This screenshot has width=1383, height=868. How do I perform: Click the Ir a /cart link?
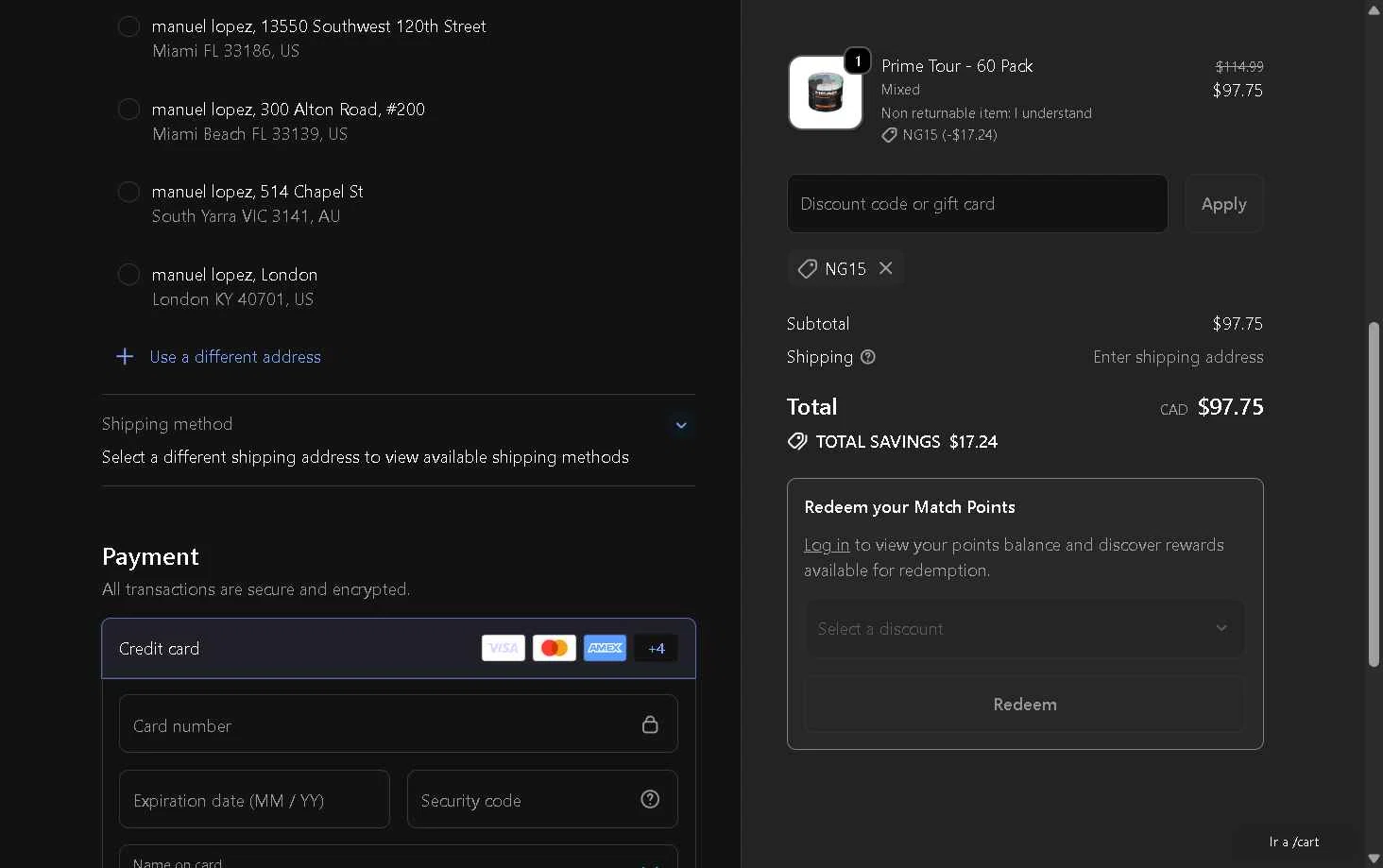(x=1294, y=842)
